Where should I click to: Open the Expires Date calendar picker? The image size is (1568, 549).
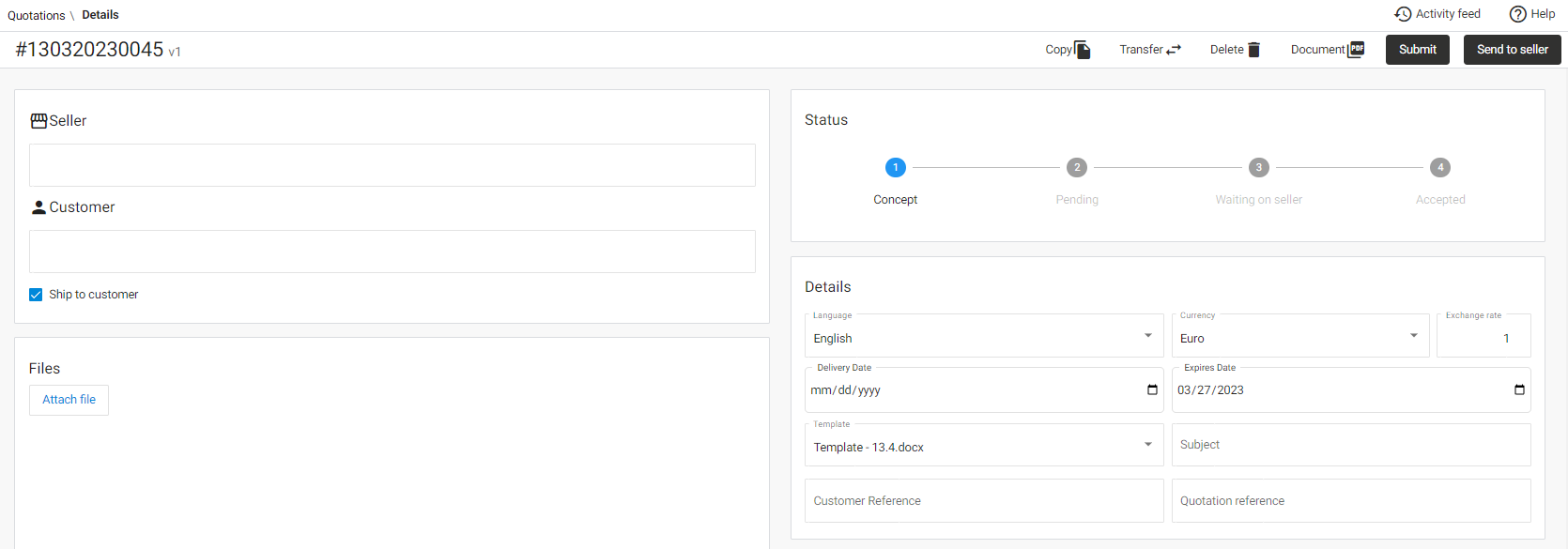[x=1519, y=389]
